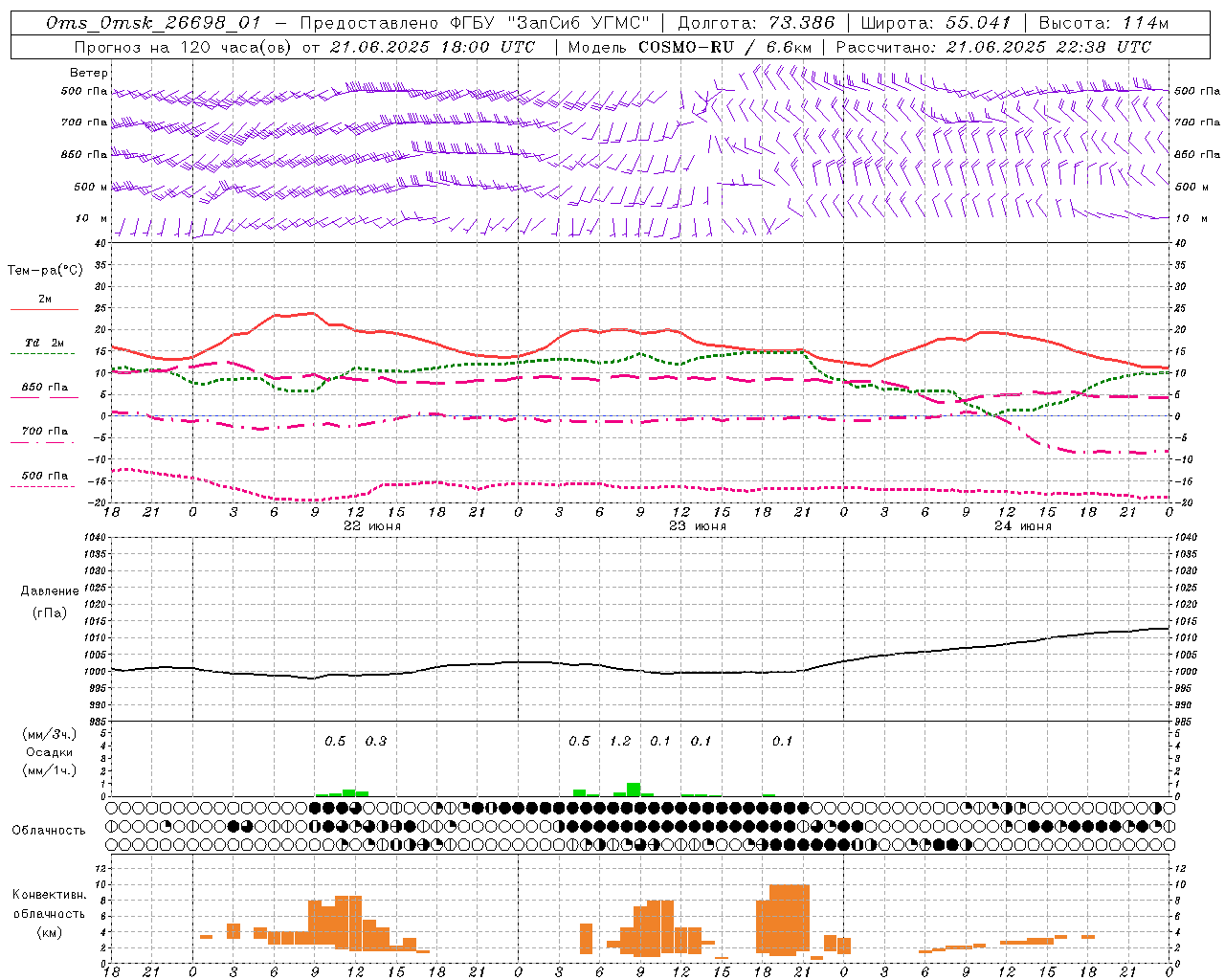This screenshot has width=1225, height=980.
Task: Click the 0.3 precipitation value
Action: pos(376,742)
